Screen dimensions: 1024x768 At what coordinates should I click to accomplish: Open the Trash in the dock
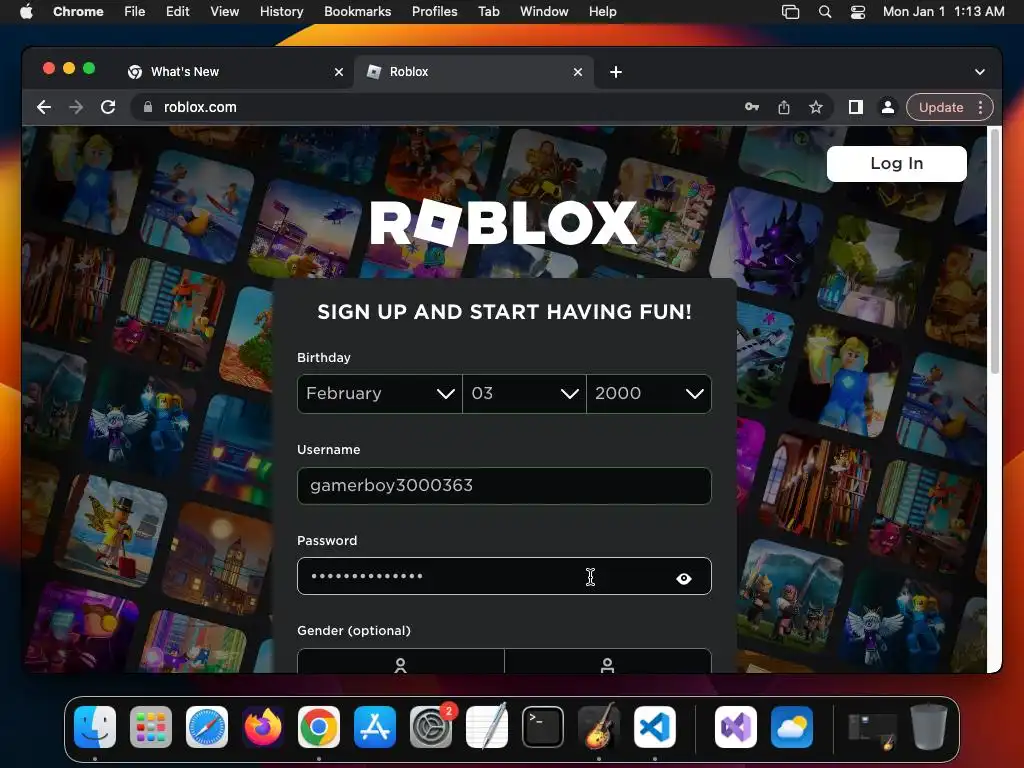tap(929, 727)
